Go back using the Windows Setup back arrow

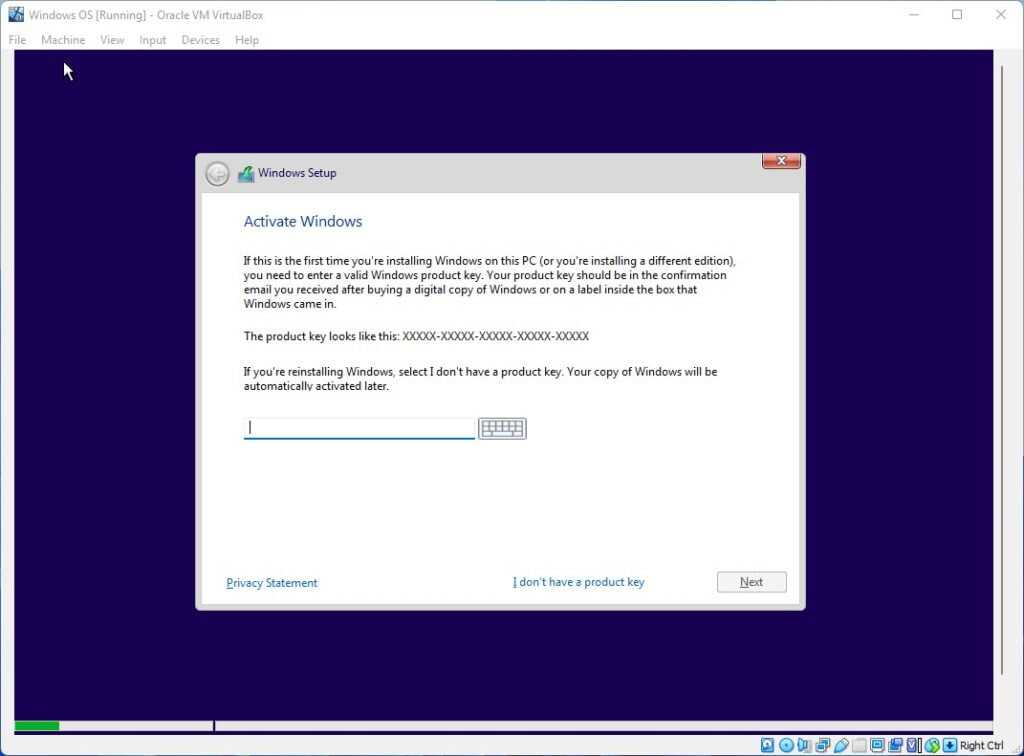pos(217,174)
